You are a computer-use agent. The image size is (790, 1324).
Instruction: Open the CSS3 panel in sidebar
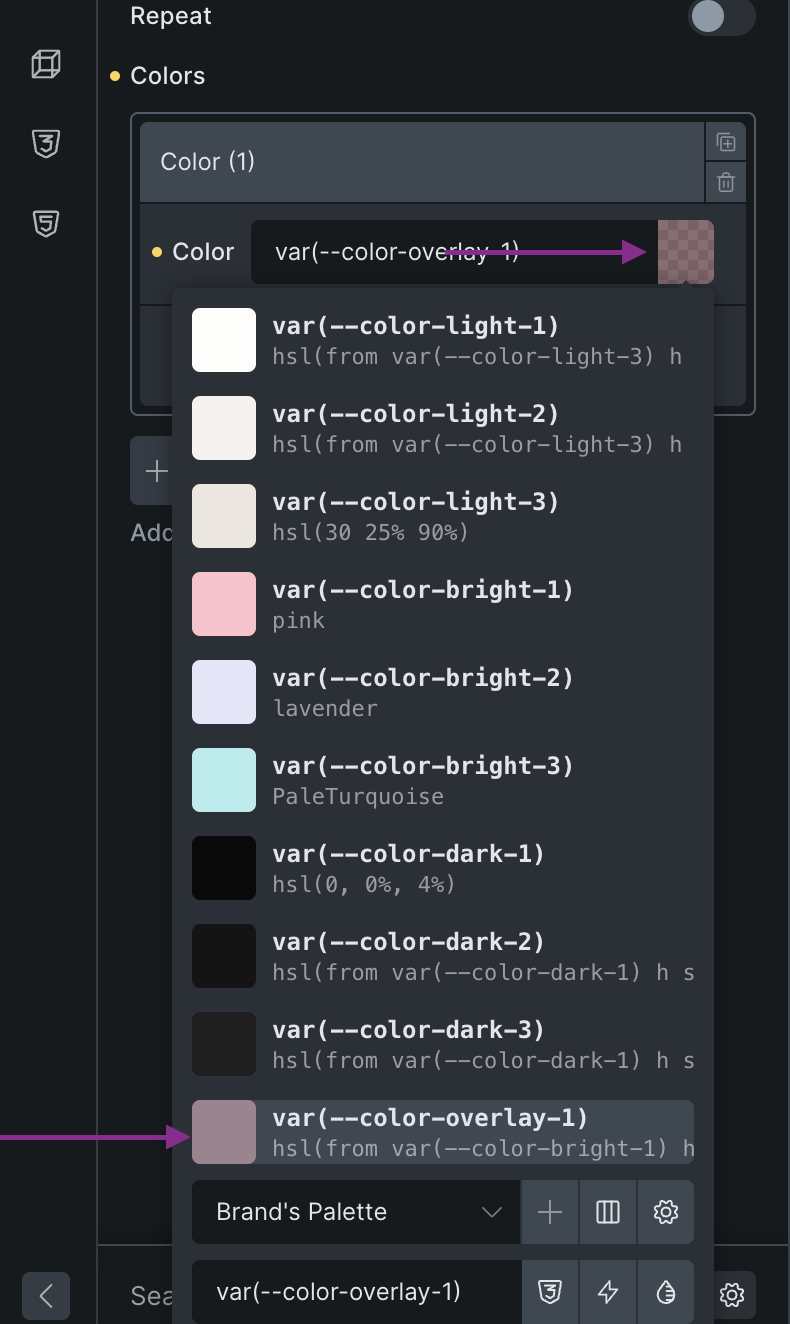[x=45, y=144]
